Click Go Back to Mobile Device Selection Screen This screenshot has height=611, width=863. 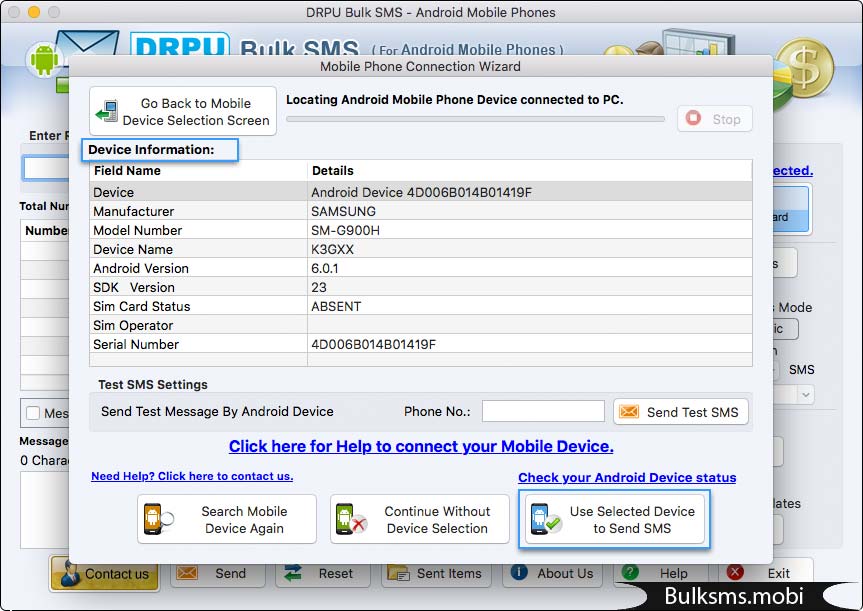tap(183, 111)
